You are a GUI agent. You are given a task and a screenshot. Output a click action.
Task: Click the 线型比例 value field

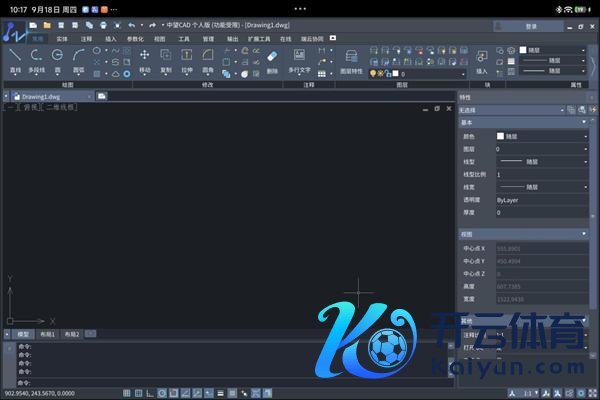click(x=542, y=174)
